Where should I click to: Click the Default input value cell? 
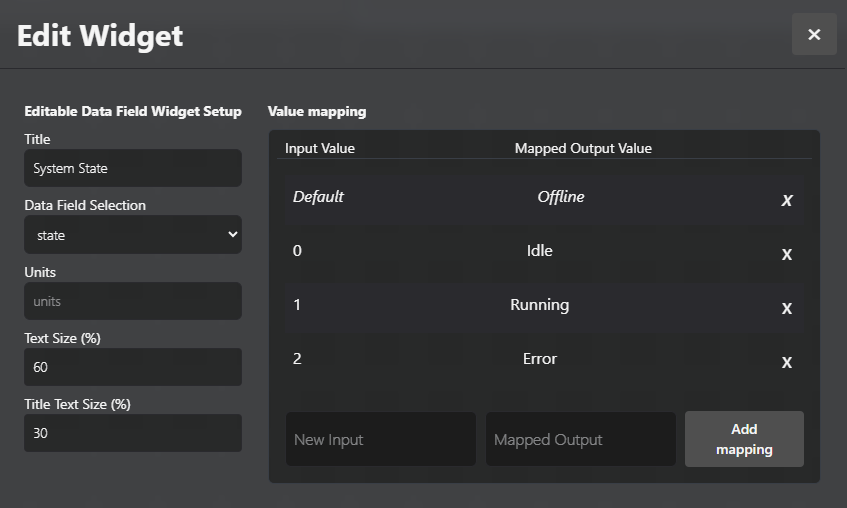pos(318,197)
